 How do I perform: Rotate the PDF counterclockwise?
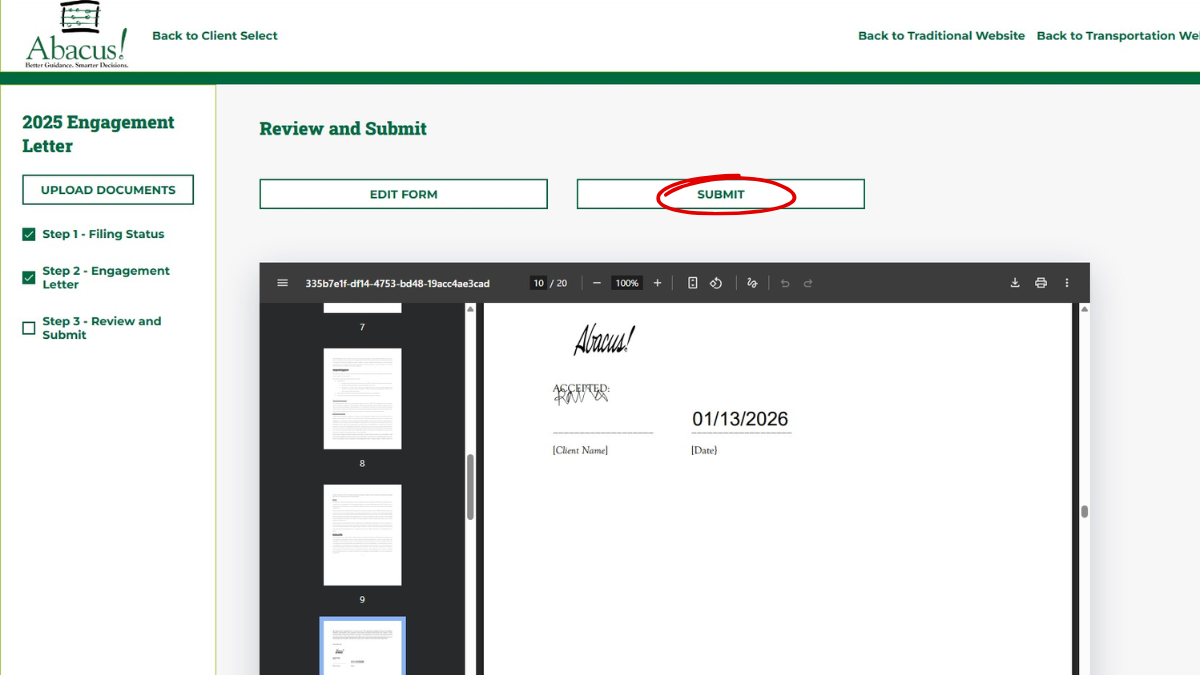point(716,283)
